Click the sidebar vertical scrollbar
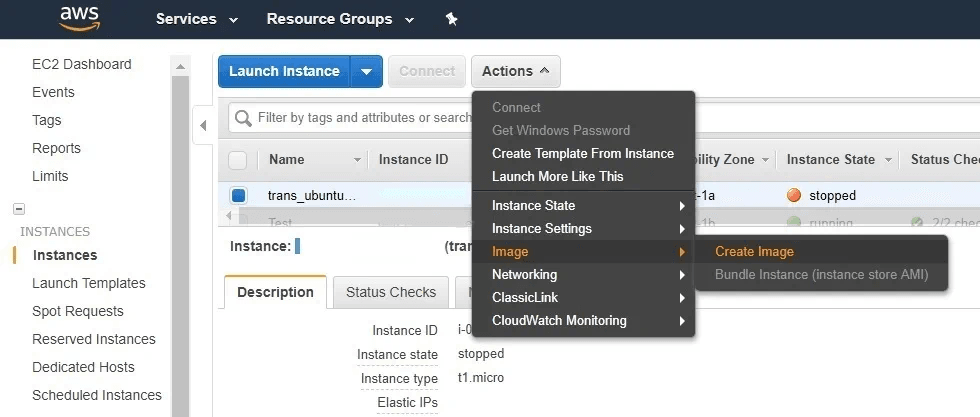The width and height of the screenshot is (980, 417). (x=180, y=240)
